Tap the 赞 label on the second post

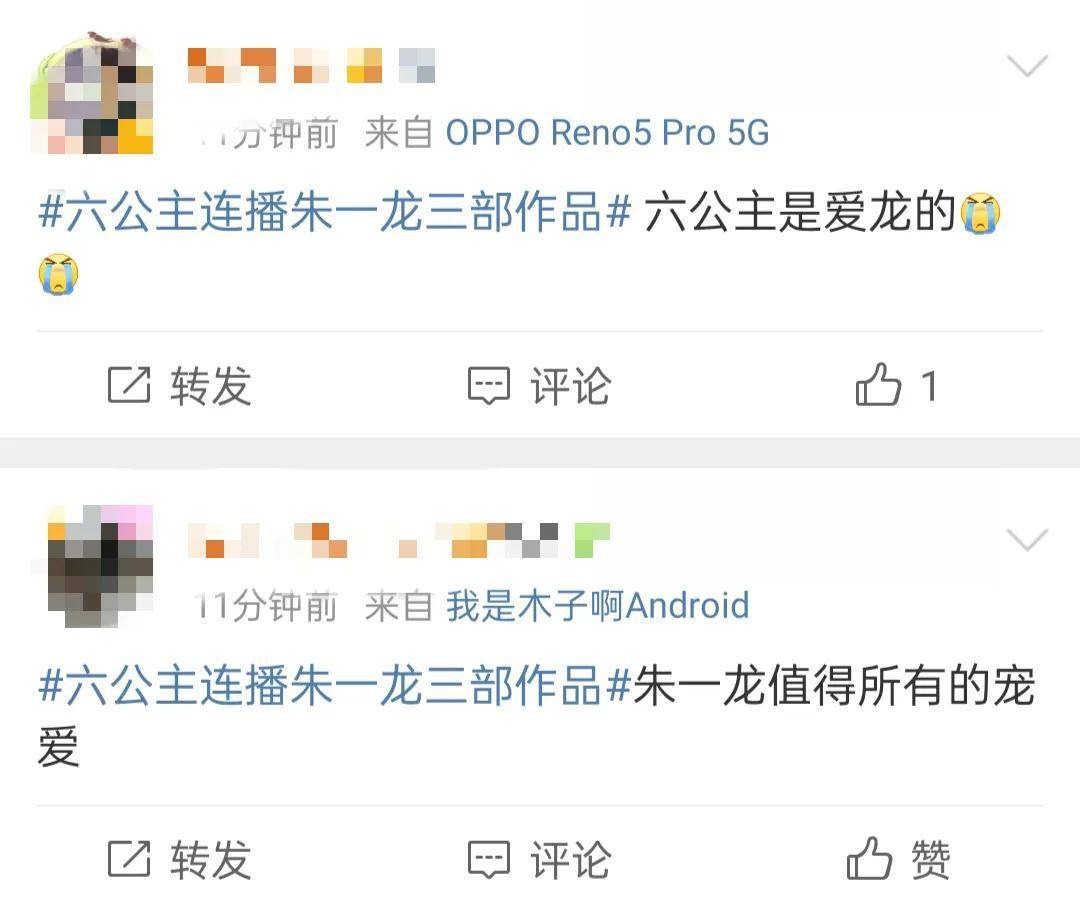[x=931, y=860]
